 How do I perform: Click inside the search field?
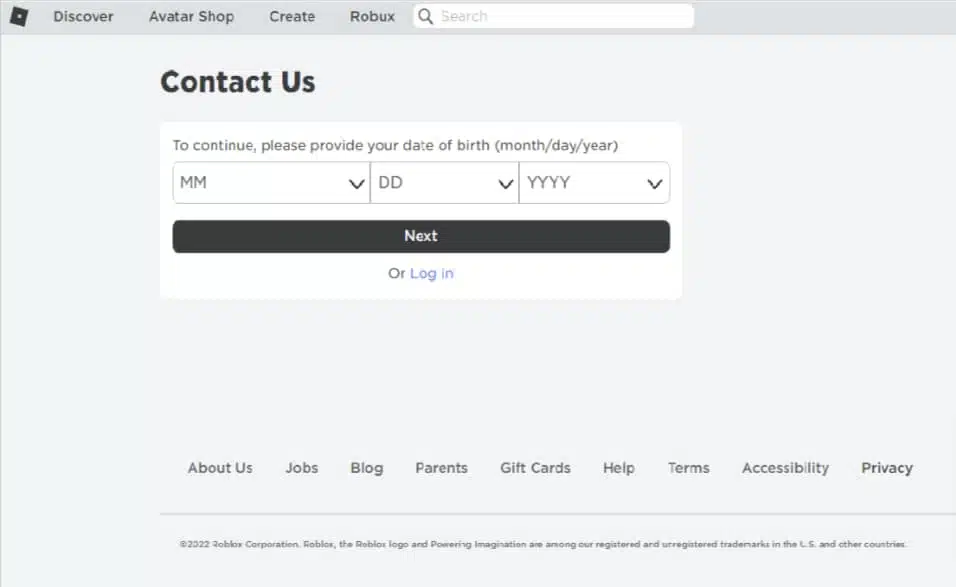(550, 16)
